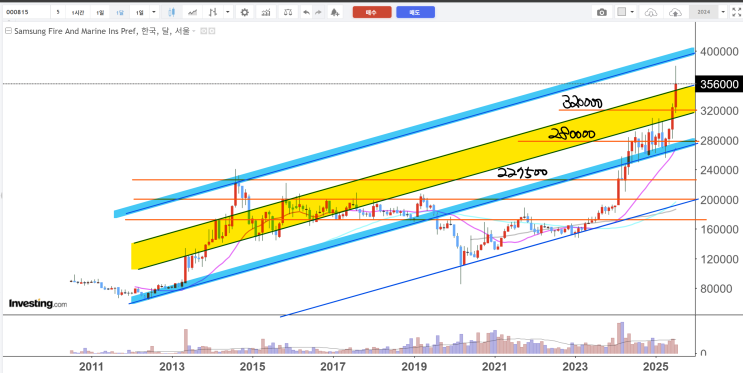Click the 2021 time axis label
The width and height of the screenshot is (743, 373).
click(495, 366)
